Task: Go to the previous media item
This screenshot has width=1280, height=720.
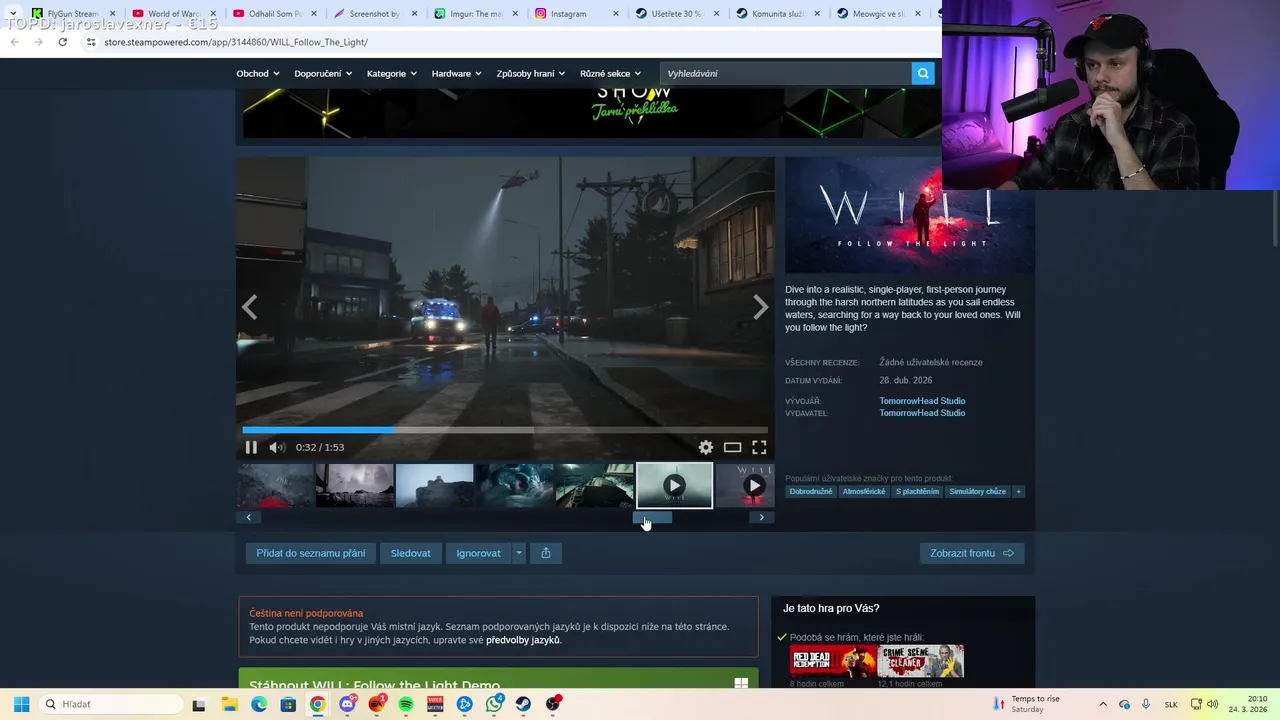Action: (250, 307)
